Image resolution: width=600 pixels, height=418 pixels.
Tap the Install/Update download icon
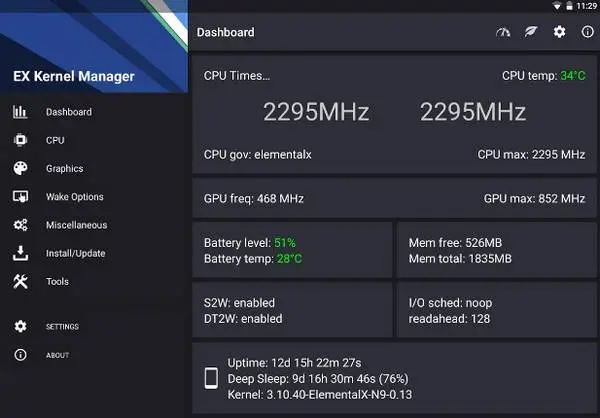coord(20,253)
